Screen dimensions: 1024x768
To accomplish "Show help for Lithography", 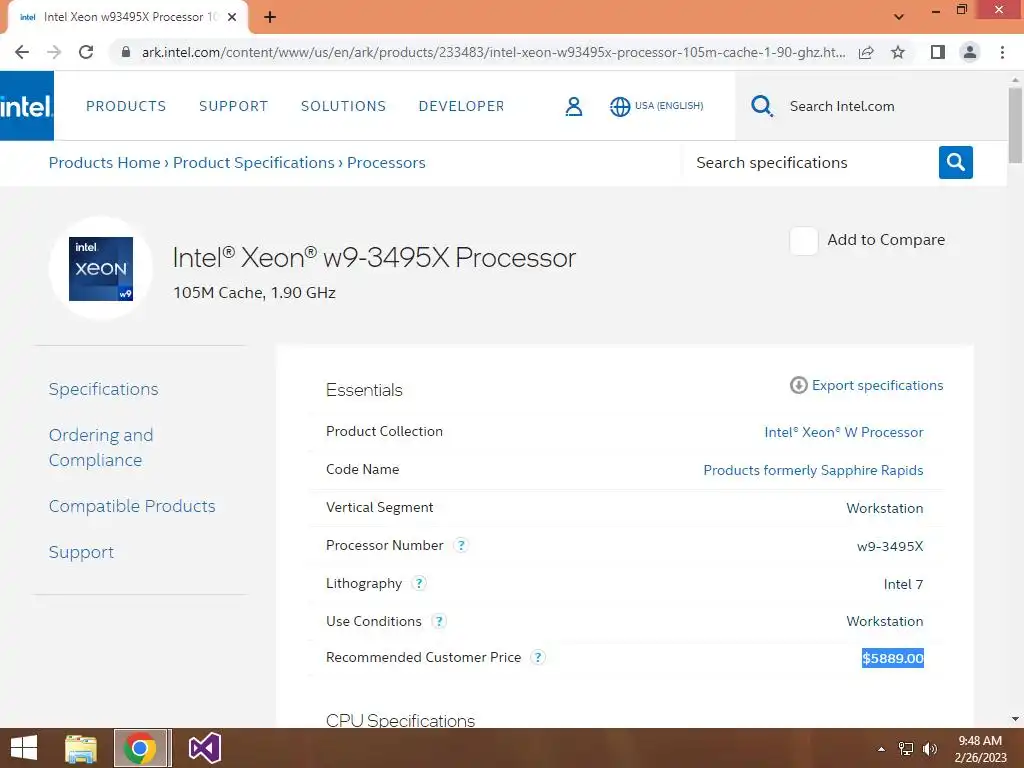I will (419, 583).
